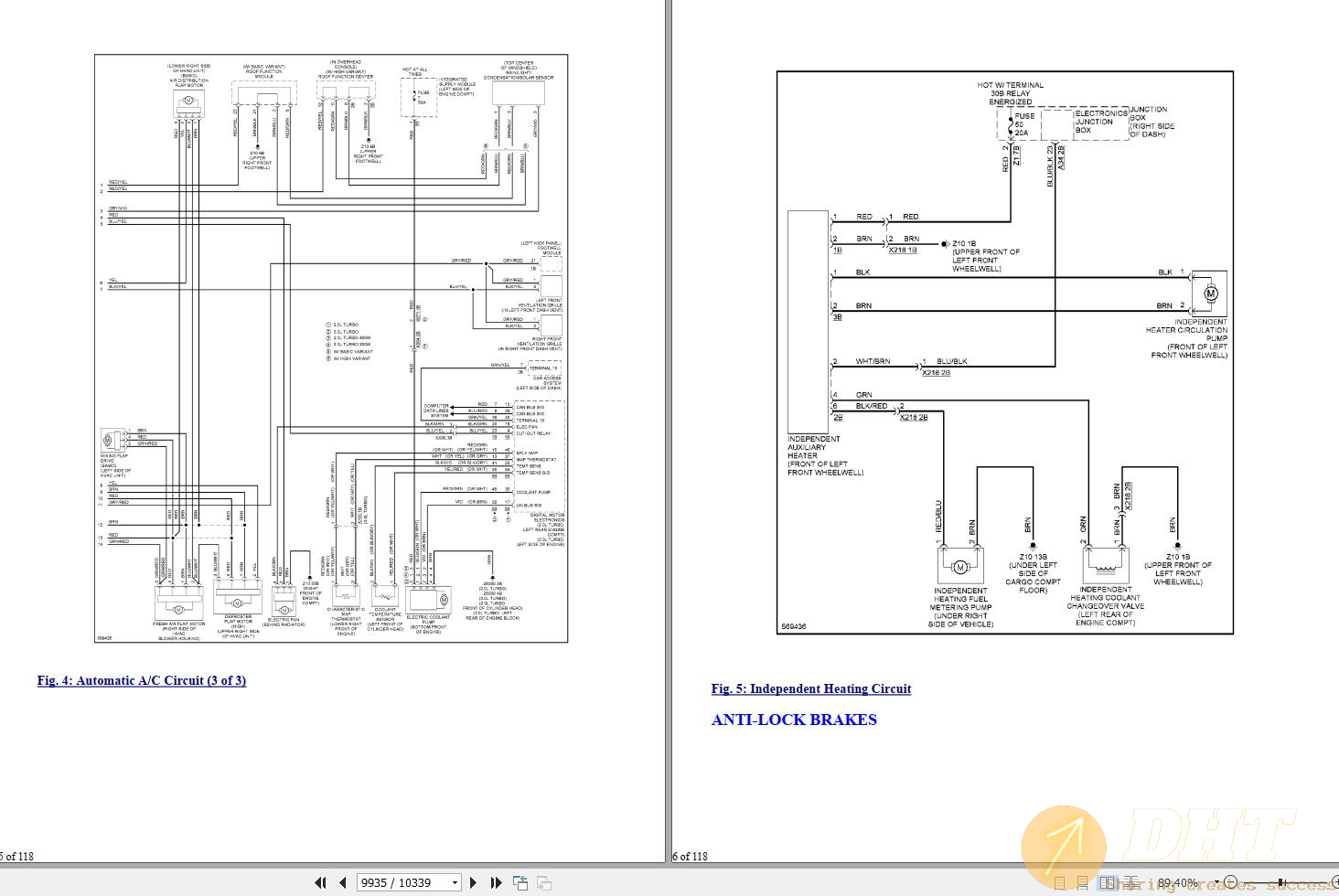Click the 'FUSE 50 20A' label

1024,124
